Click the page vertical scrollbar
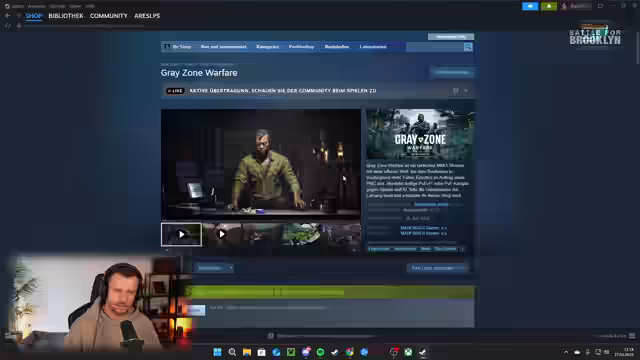The image size is (640, 360). click(637, 47)
